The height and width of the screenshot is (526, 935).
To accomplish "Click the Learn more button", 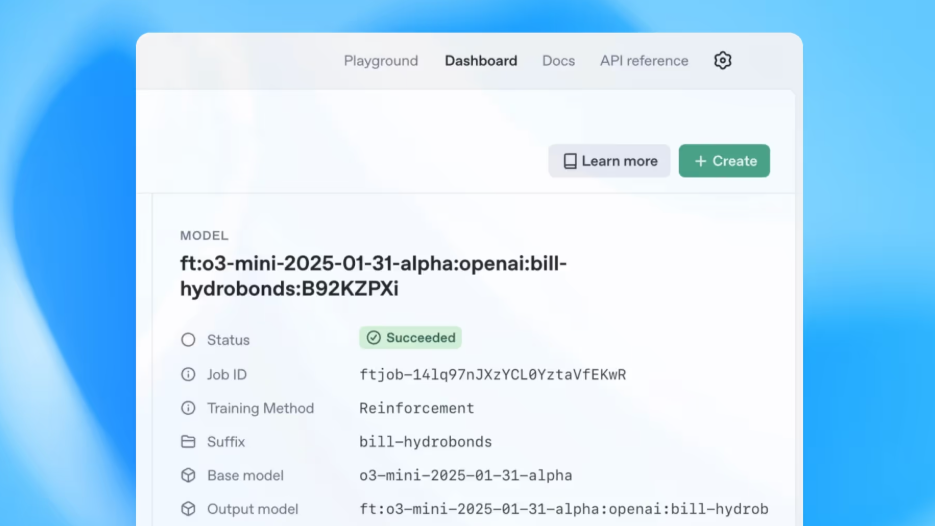I will tap(609, 161).
